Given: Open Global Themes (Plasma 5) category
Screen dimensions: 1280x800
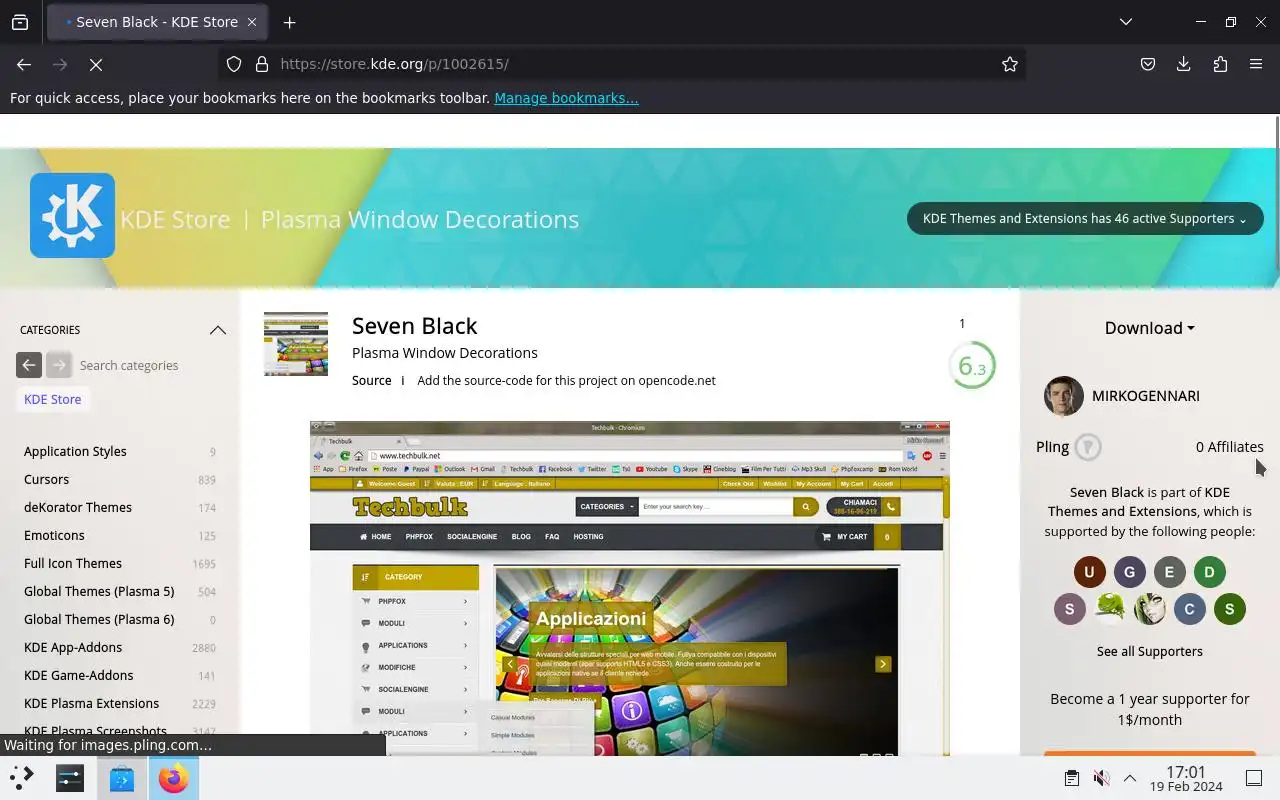Looking at the screenshot, I should (99, 591).
